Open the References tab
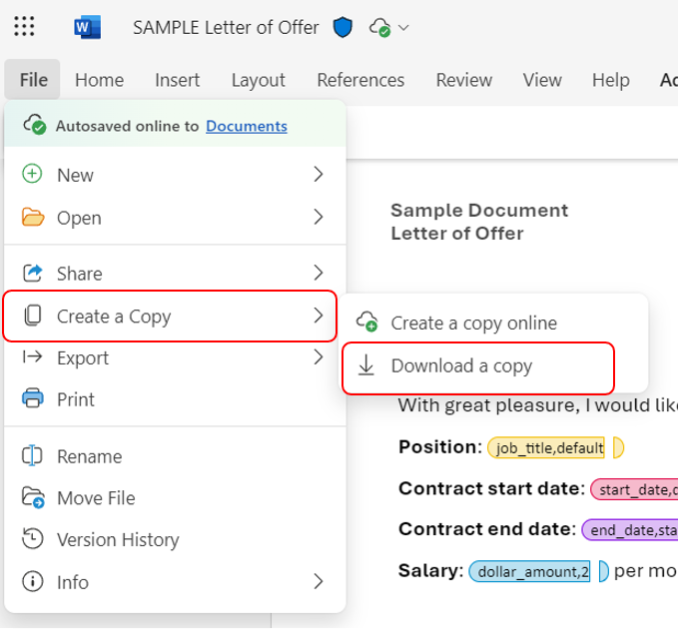Screen dimensions: 678x630 pyautogui.click(x=360, y=80)
